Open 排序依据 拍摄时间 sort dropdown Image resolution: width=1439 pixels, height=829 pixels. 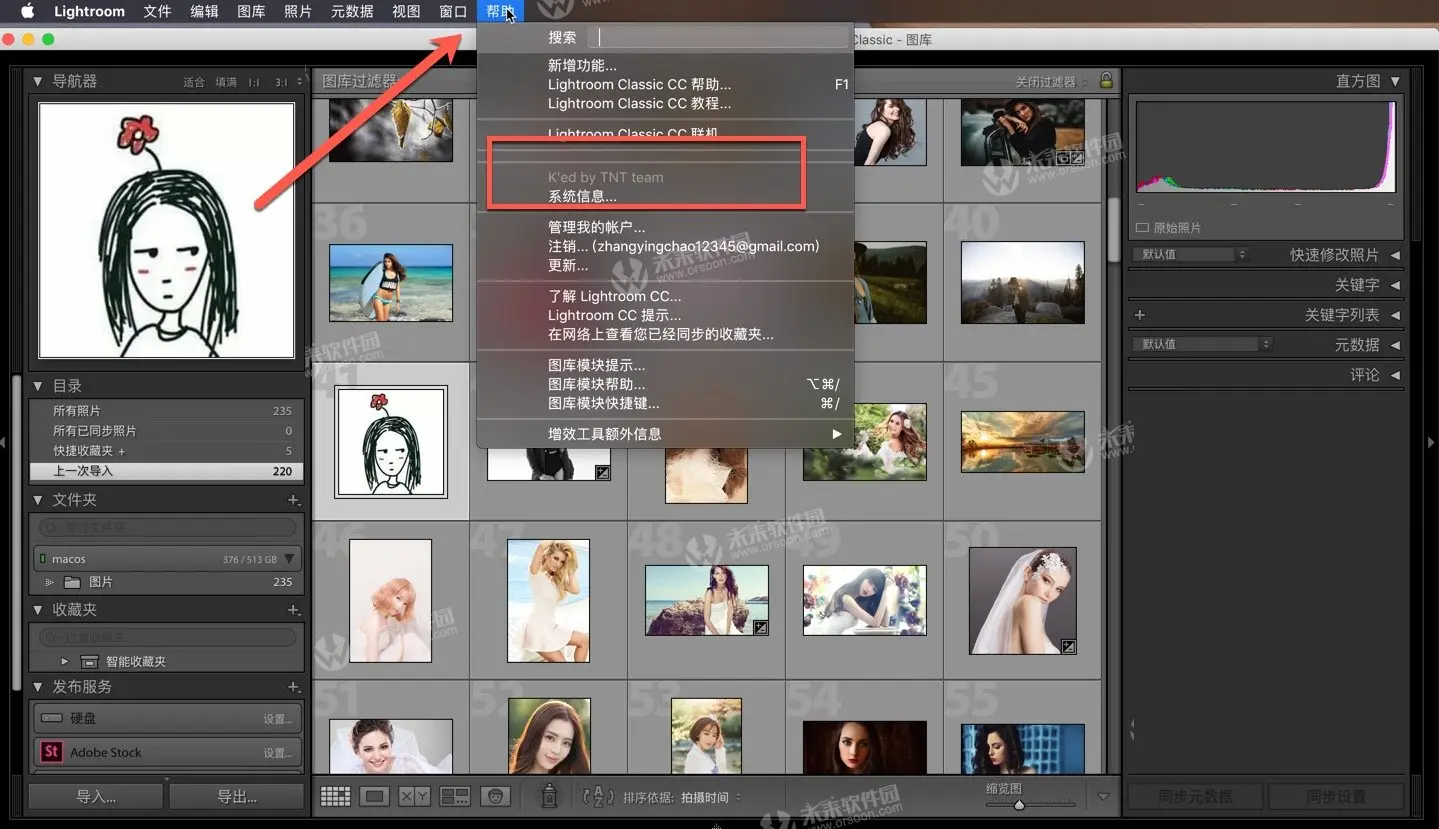tap(710, 797)
